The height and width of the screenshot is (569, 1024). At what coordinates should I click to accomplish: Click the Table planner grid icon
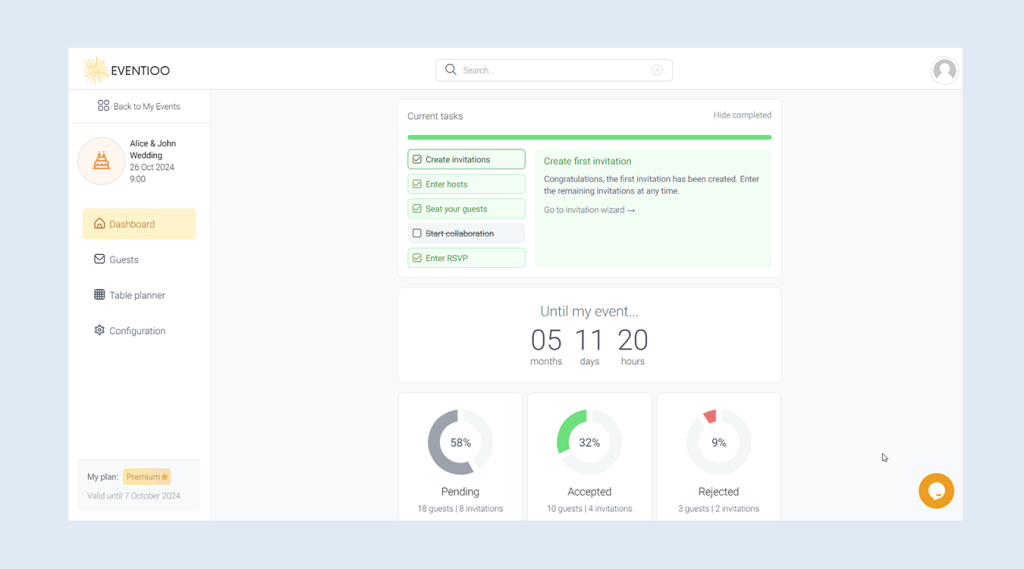coord(99,295)
